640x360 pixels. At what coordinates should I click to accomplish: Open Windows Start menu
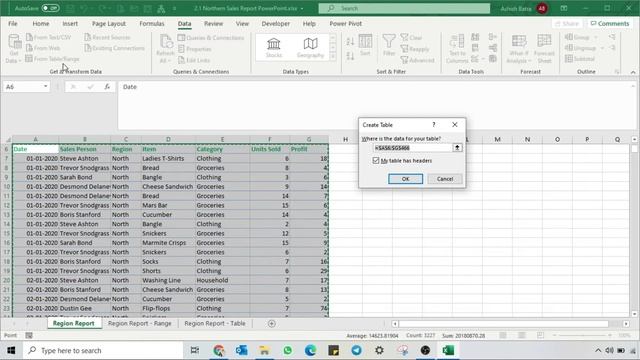(x=11, y=351)
